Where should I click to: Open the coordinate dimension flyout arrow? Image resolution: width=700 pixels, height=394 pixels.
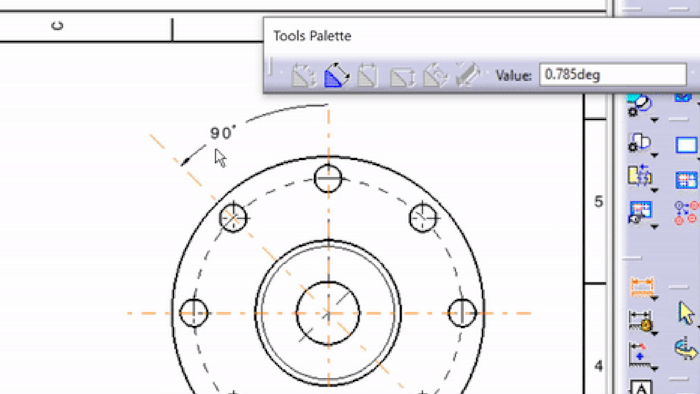pyautogui.click(x=654, y=369)
